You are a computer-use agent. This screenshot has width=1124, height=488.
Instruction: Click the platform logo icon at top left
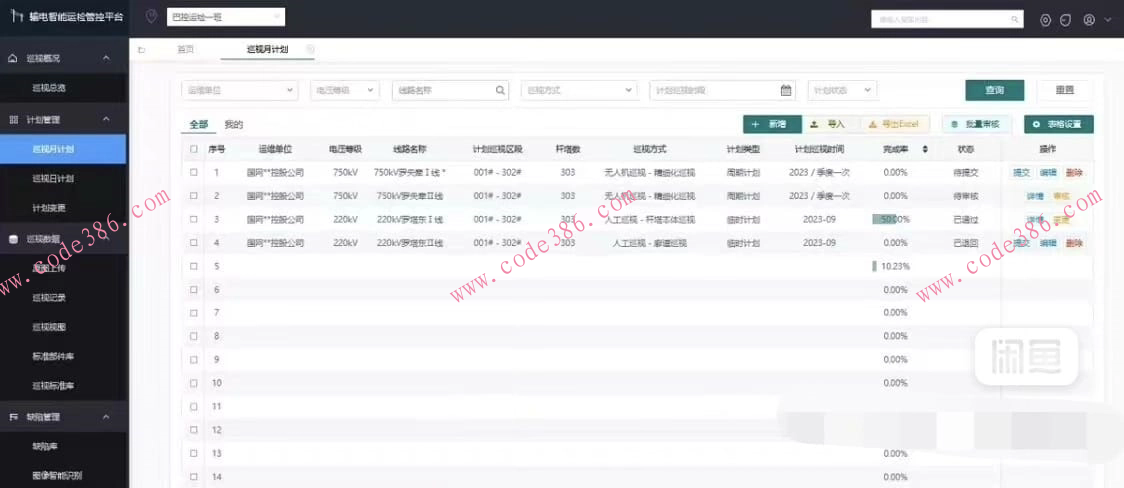(17, 16)
